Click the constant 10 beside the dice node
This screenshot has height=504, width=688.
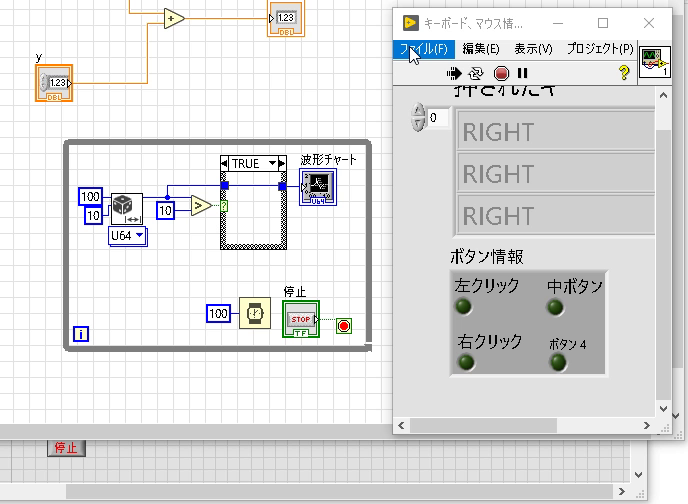tap(93, 215)
